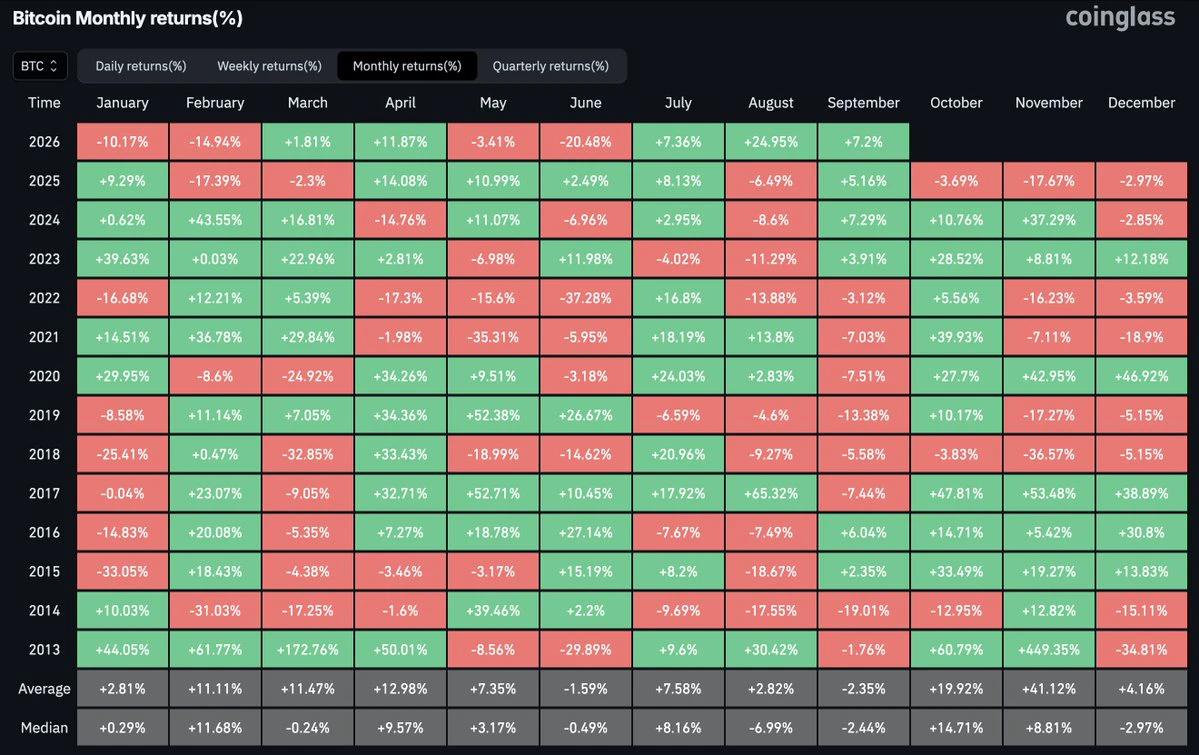Click the -33.05% cell for January 2015
The height and width of the screenshot is (755, 1199).
pyautogui.click(x=122, y=571)
